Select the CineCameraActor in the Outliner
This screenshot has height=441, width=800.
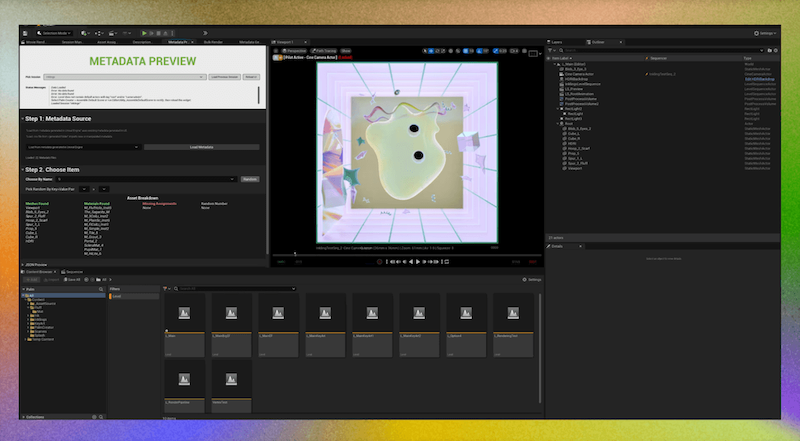[580, 73]
